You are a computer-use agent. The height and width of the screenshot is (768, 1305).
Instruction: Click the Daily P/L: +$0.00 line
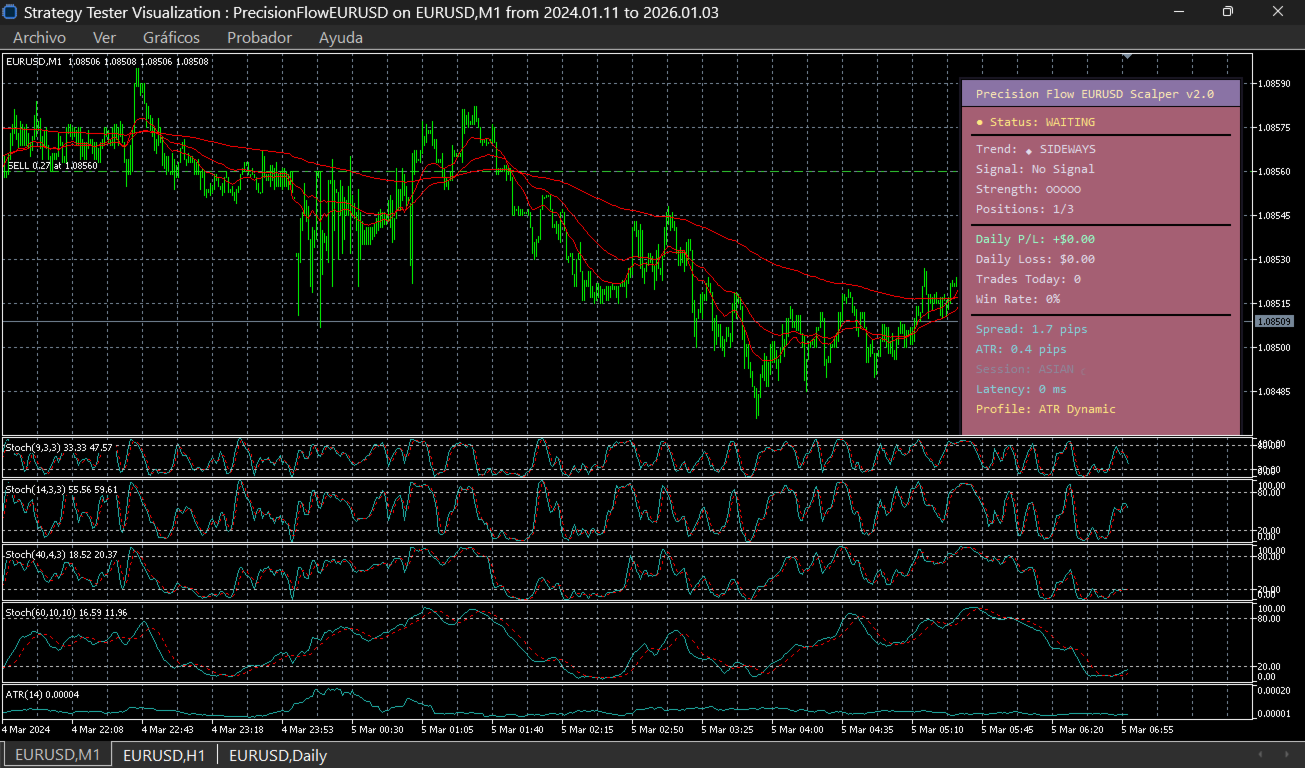click(x=1035, y=239)
